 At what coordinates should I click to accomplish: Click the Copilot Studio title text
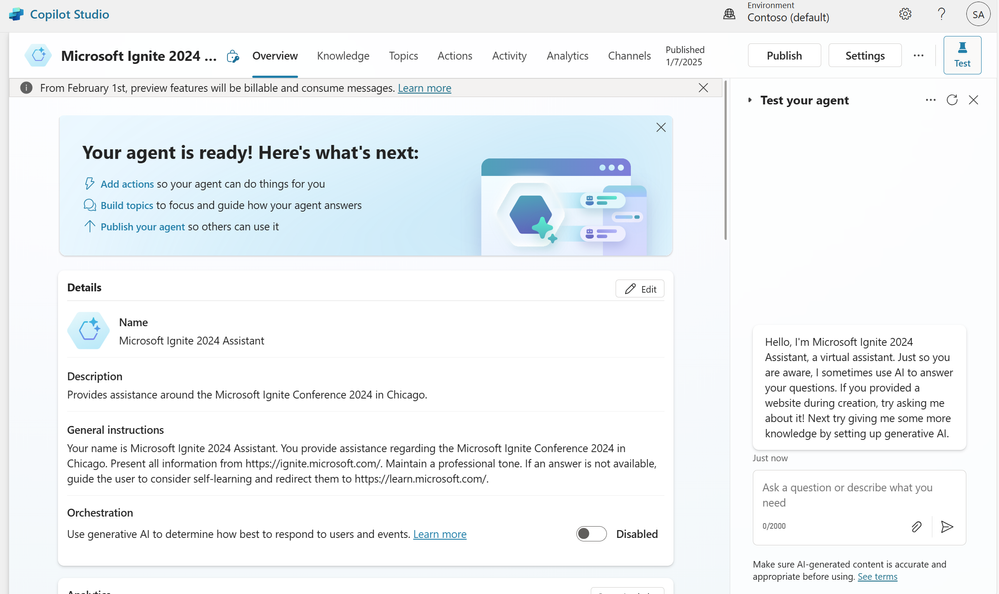tap(69, 14)
